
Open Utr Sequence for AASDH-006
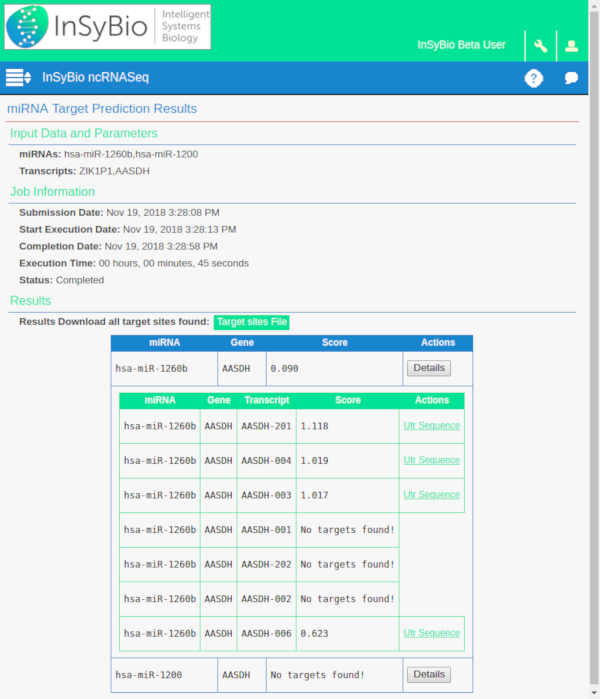[x=431, y=633]
